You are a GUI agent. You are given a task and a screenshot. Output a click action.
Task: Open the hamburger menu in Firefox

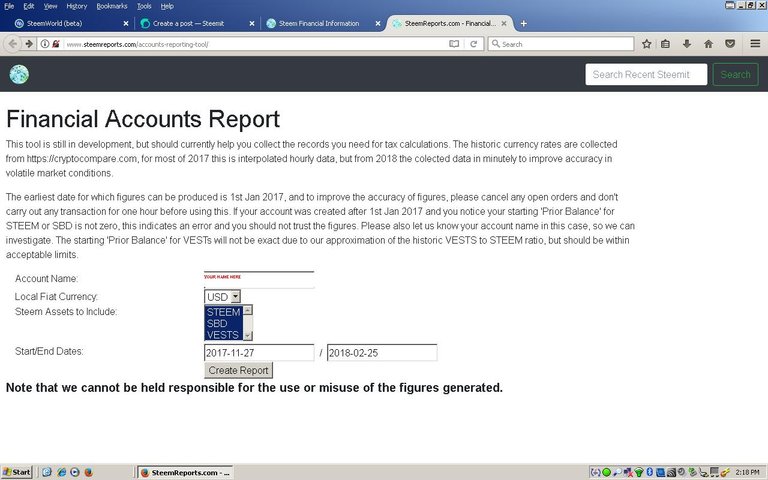[x=755, y=44]
